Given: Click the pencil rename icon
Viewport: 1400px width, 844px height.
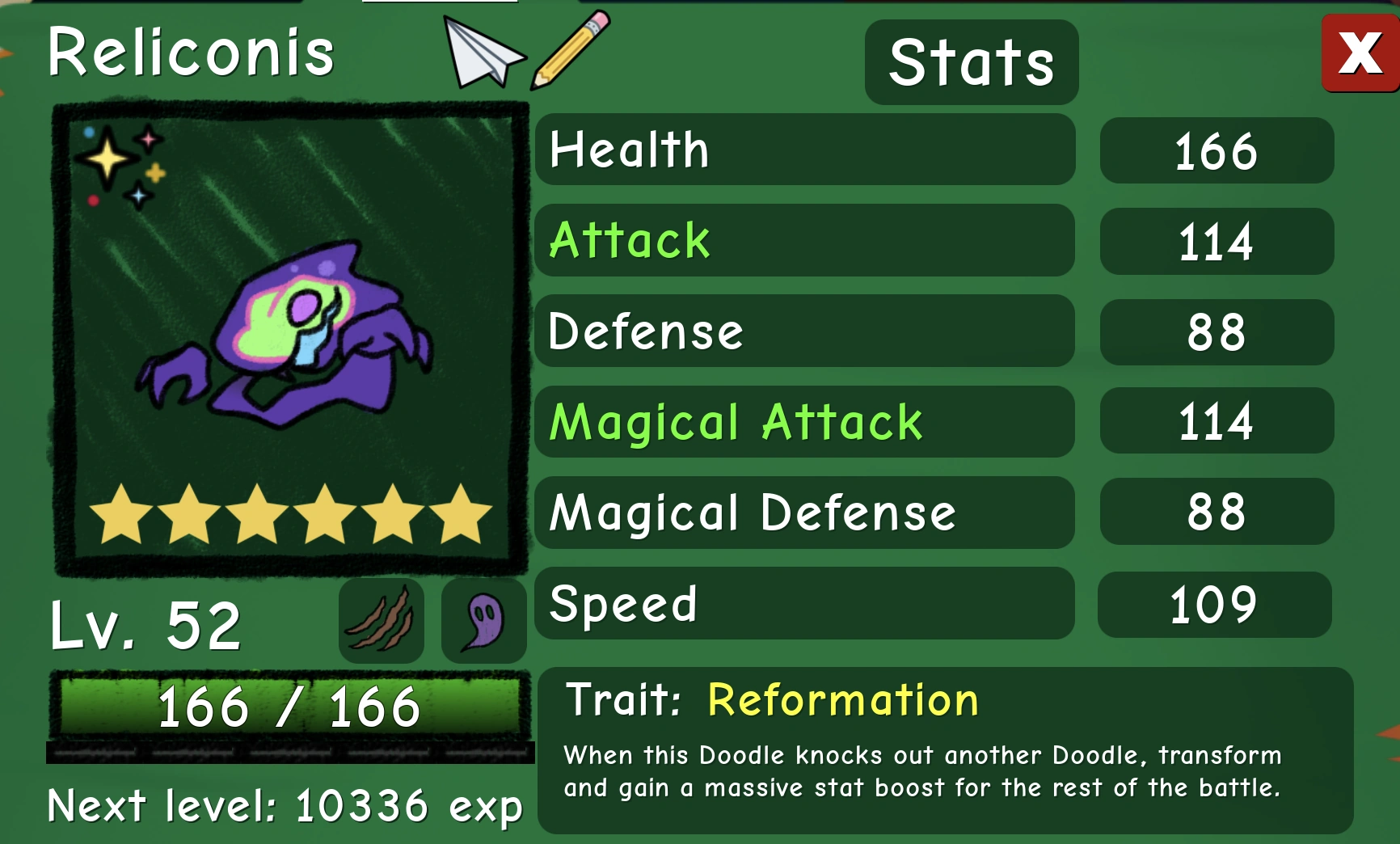Looking at the screenshot, I should 570,49.
